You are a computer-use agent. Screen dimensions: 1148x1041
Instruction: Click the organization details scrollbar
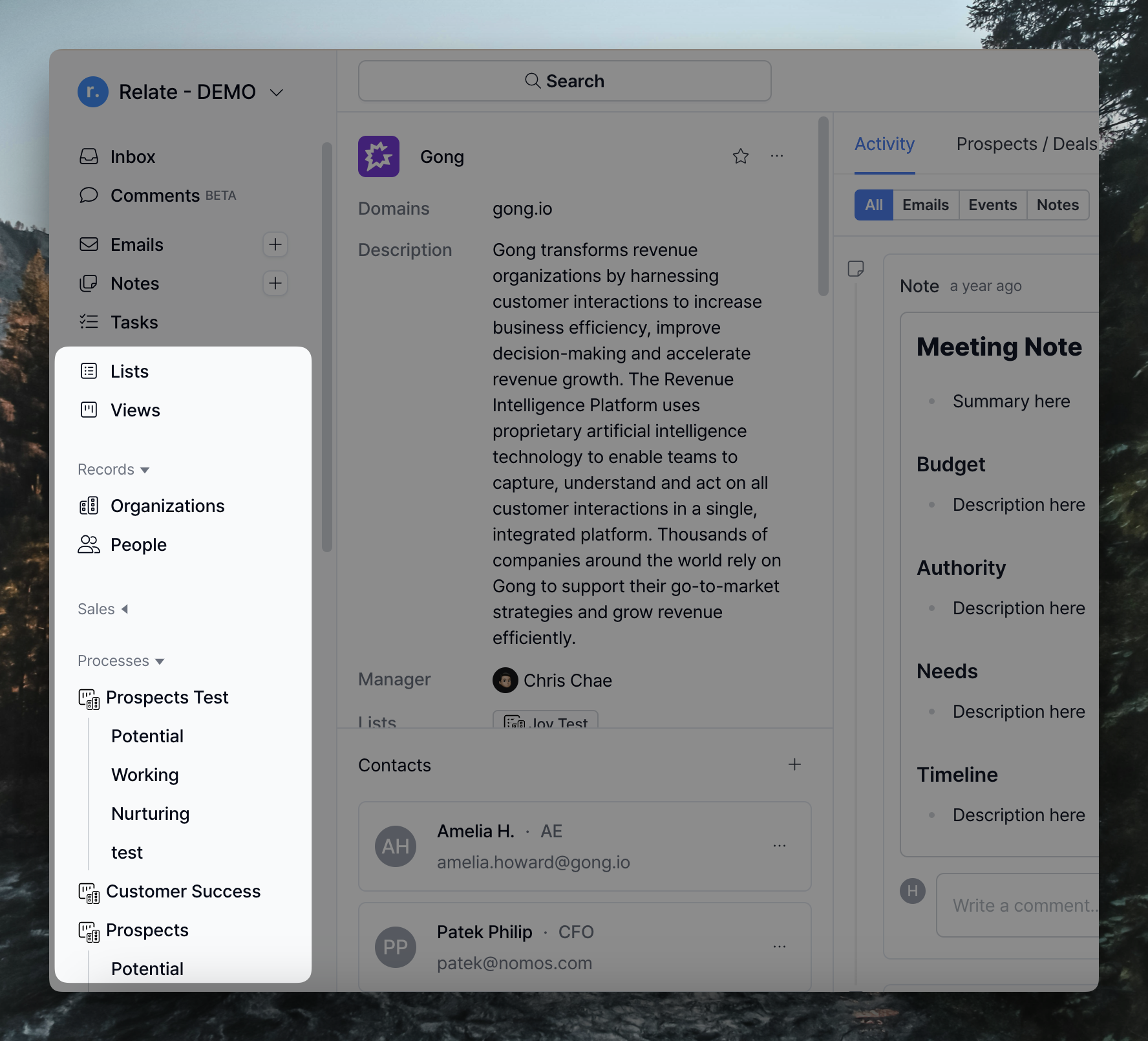click(824, 206)
